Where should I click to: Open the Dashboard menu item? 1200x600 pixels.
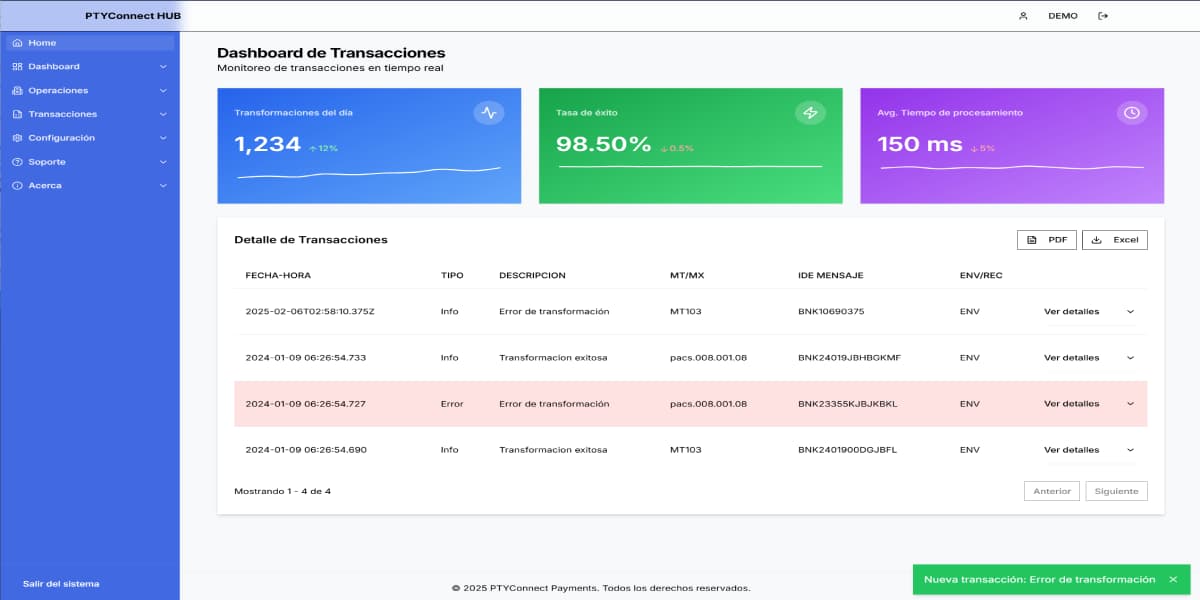pyautogui.click(x=90, y=67)
